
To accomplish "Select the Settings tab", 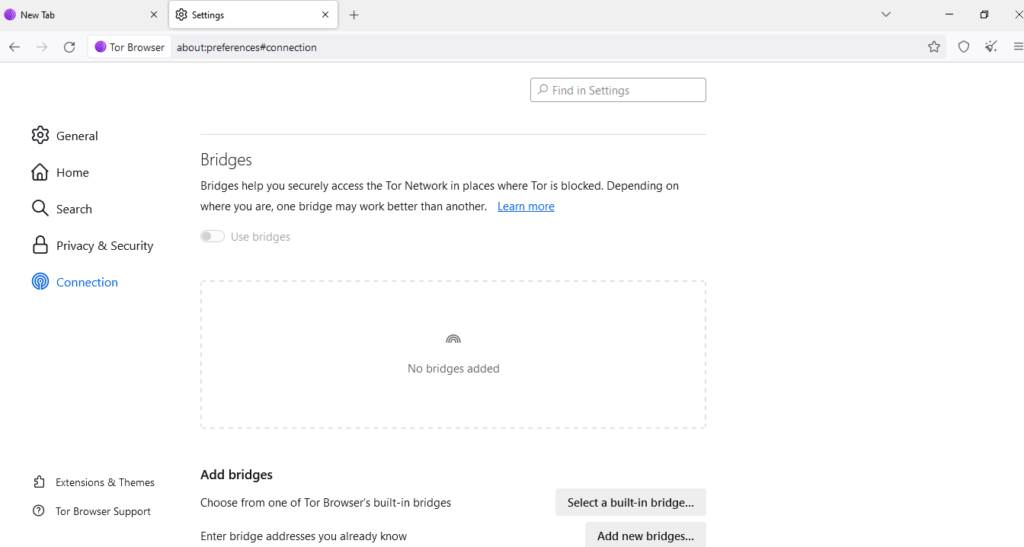I will coord(253,14).
